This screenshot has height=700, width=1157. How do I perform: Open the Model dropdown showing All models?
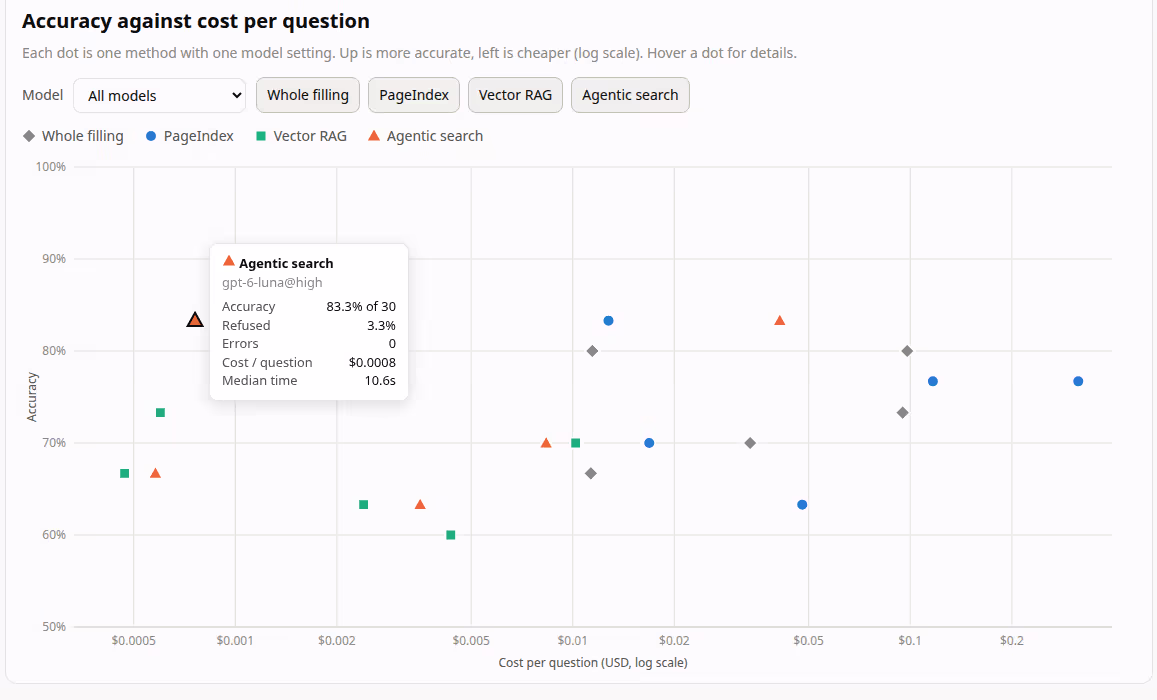[159, 95]
